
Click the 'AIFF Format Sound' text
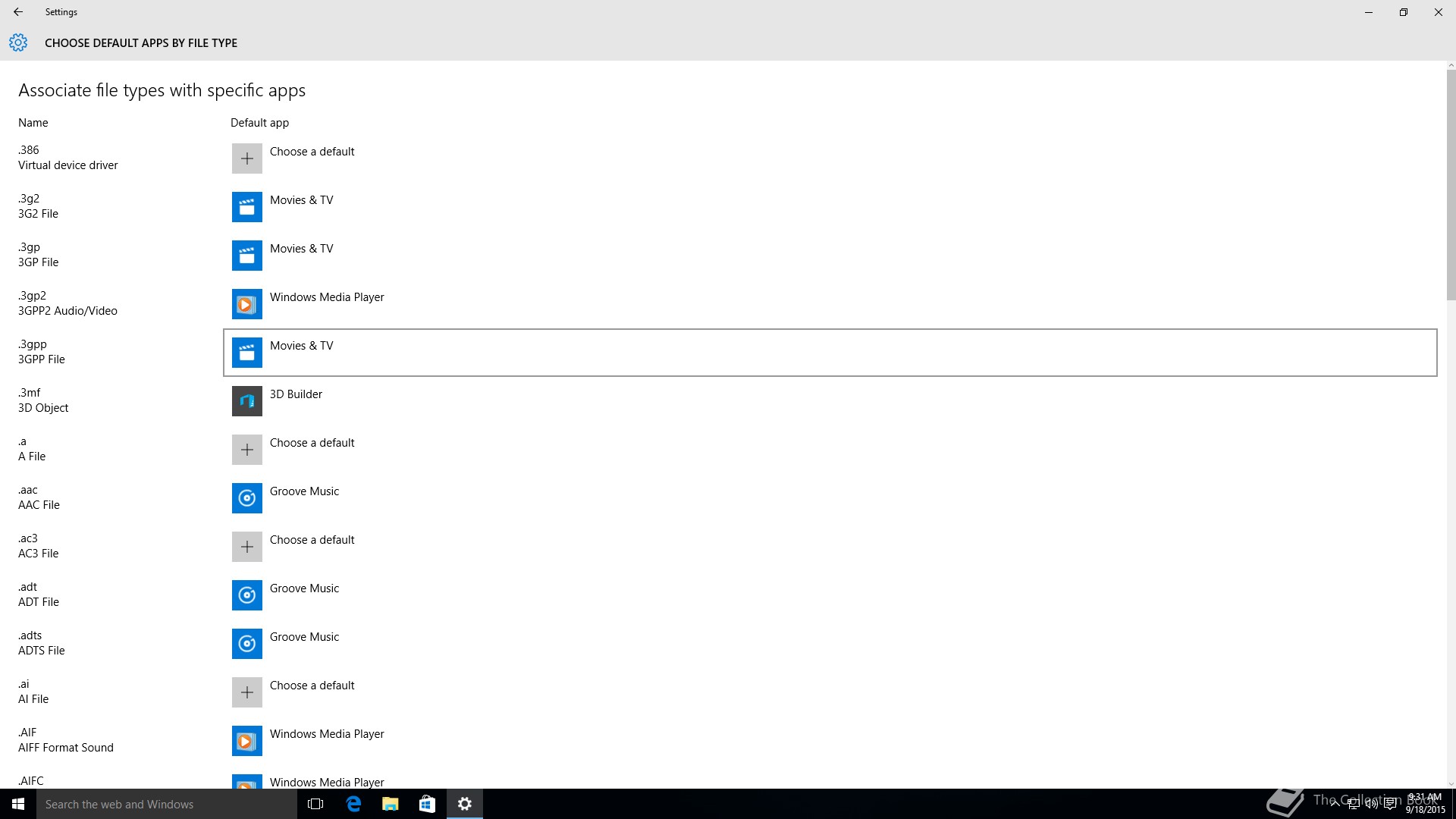coord(66,748)
